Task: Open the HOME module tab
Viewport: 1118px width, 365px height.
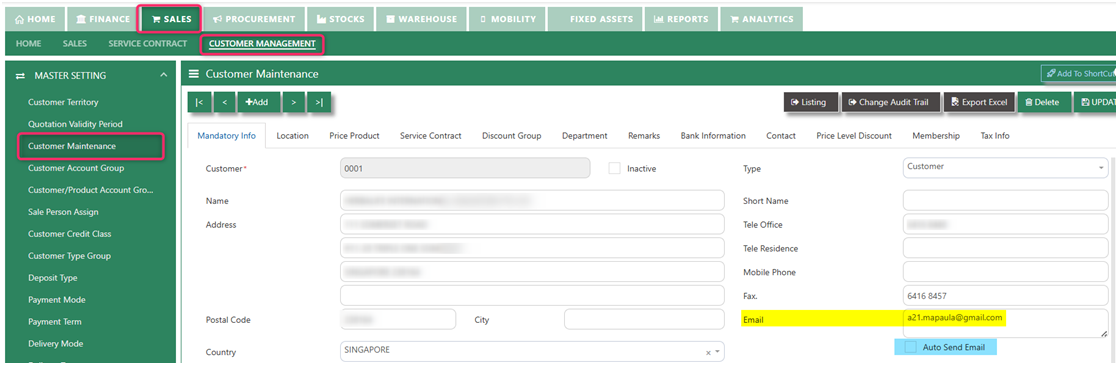Action: [x=35, y=19]
